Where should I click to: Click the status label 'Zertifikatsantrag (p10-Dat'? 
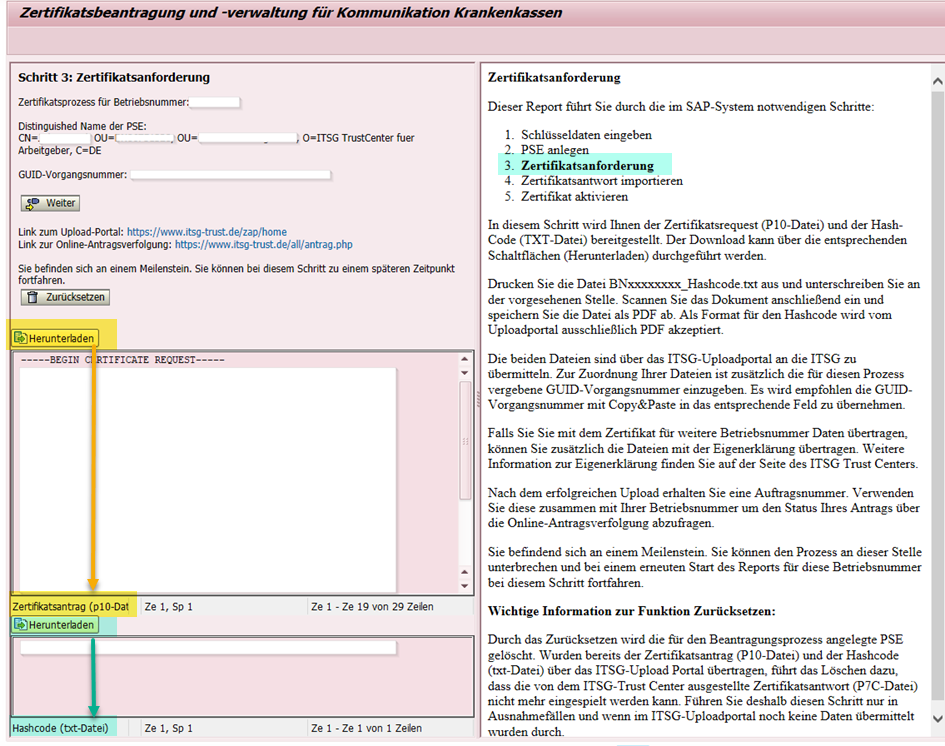[71, 607]
